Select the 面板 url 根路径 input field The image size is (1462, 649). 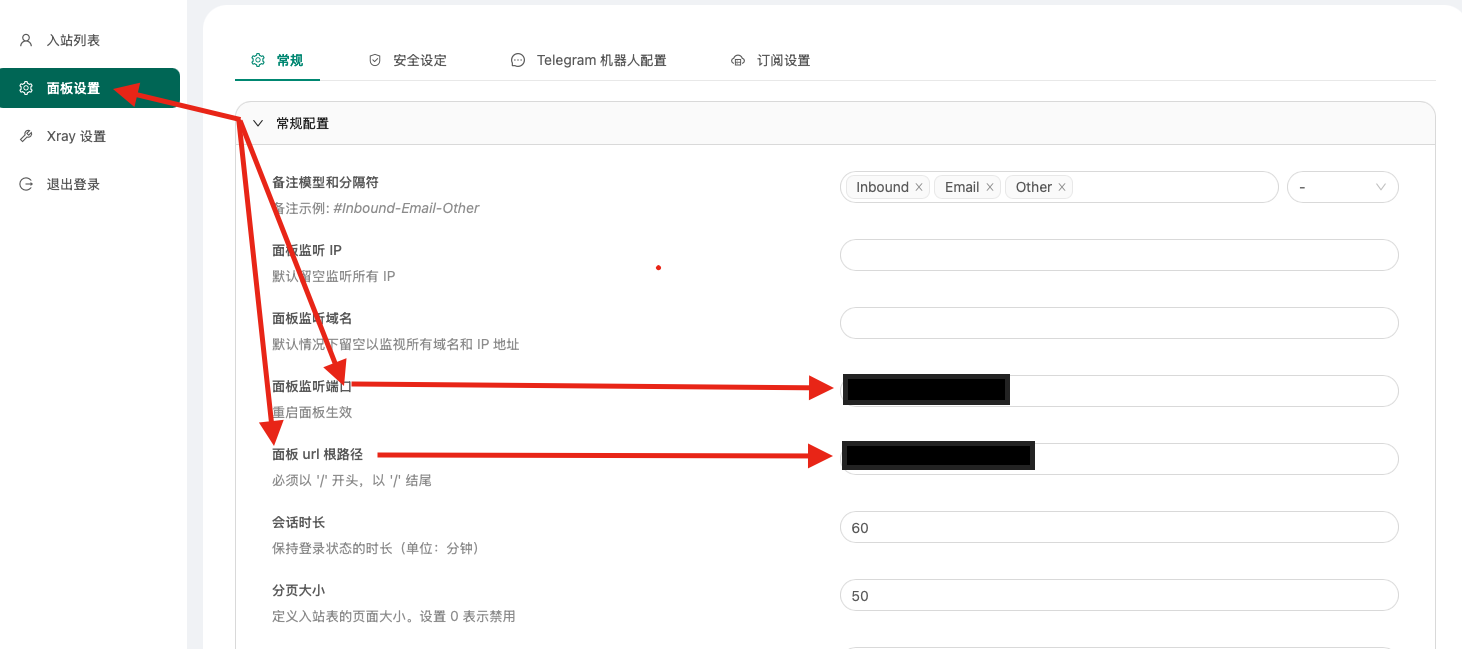point(1215,459)
